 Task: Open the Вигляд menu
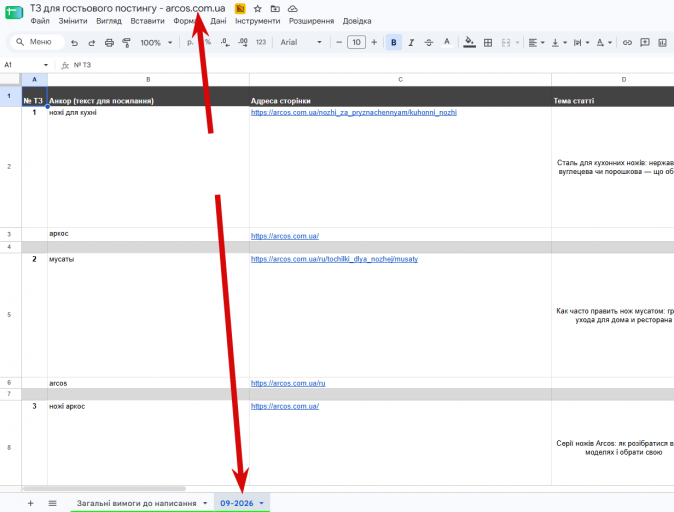point(109,21)
